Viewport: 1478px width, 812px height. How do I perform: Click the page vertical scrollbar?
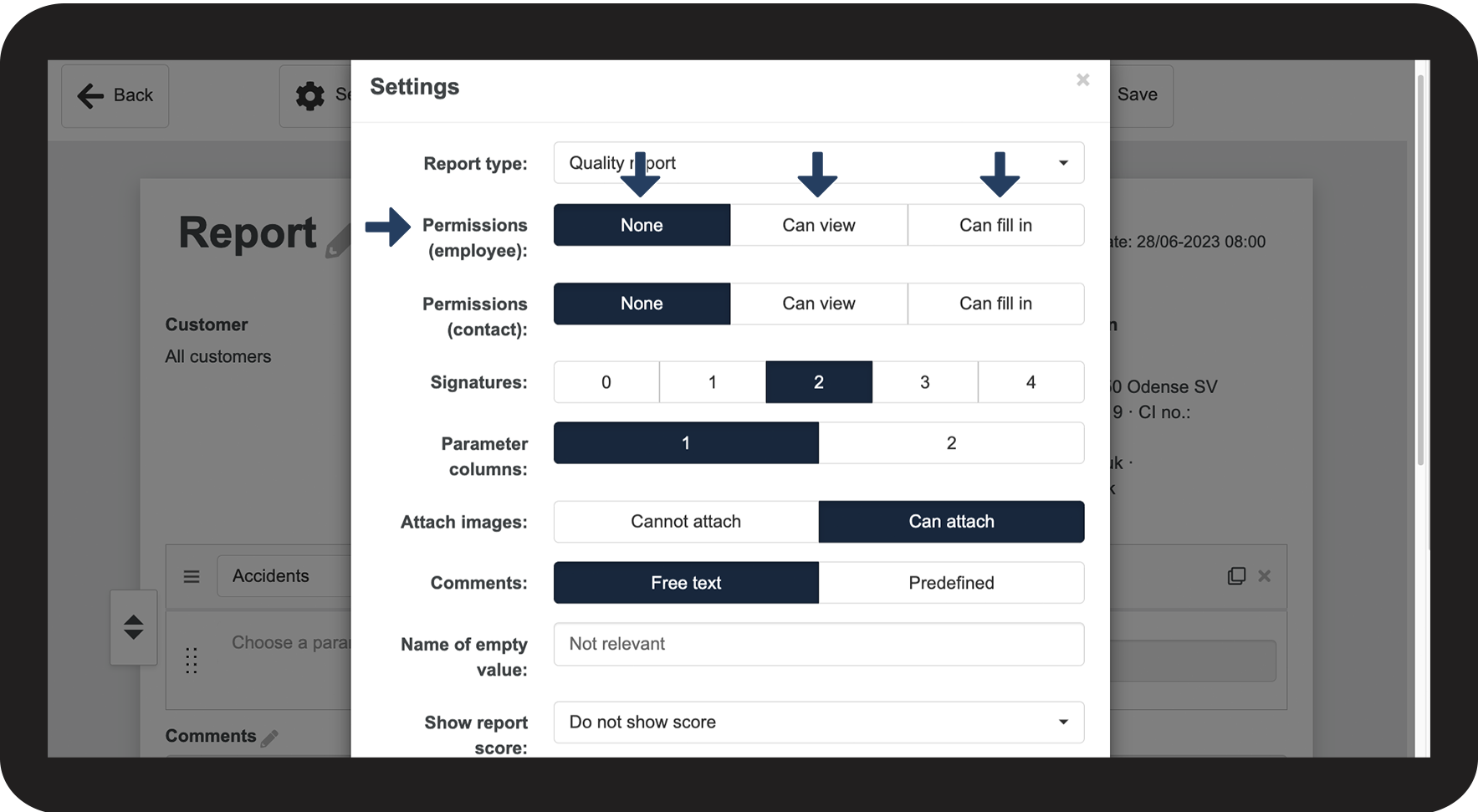point(1420,272)
